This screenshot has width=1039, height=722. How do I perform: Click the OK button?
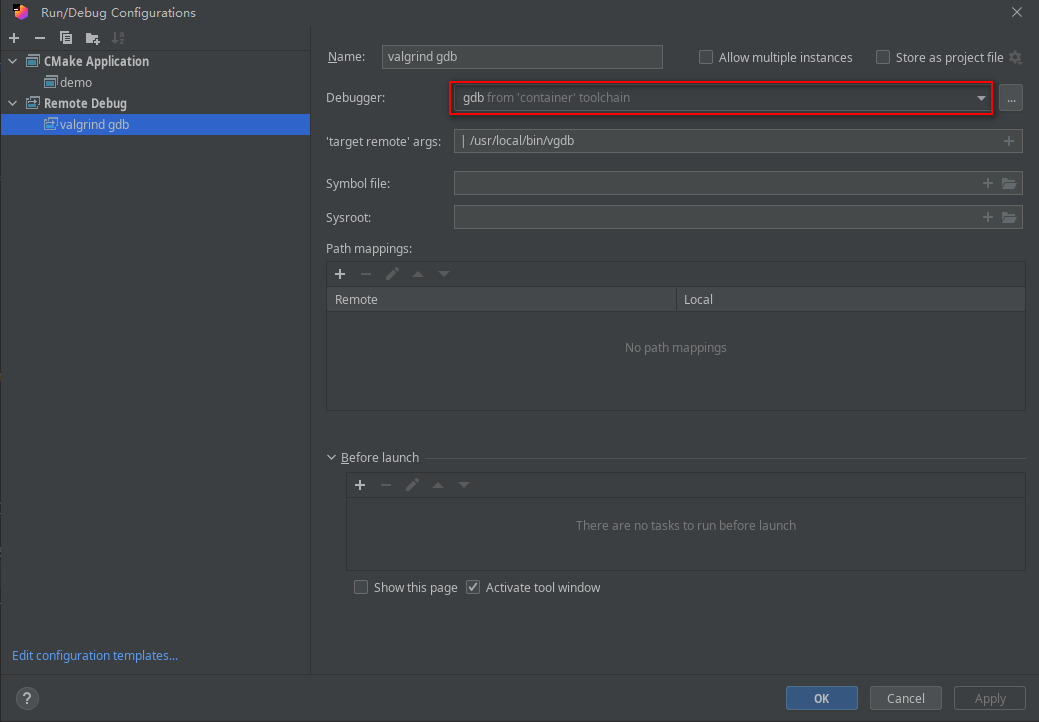click(822, 698)
